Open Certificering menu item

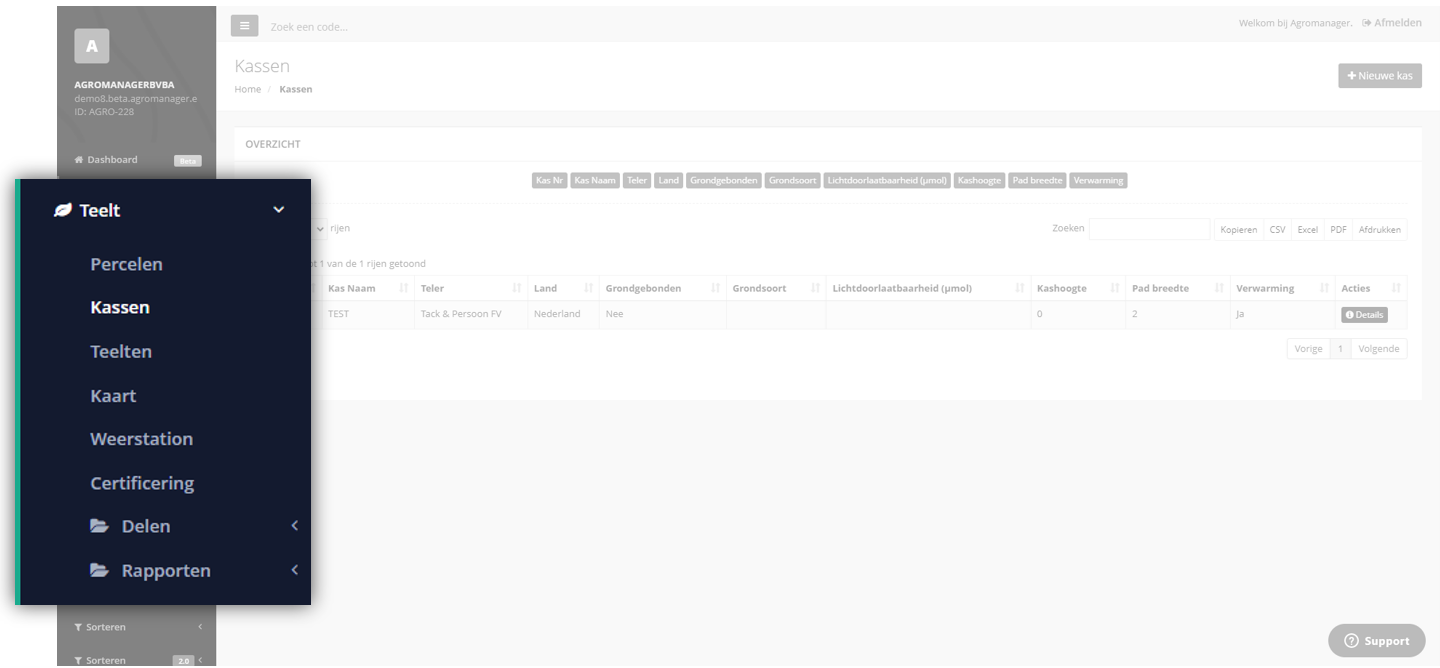(x=142, y=483)
